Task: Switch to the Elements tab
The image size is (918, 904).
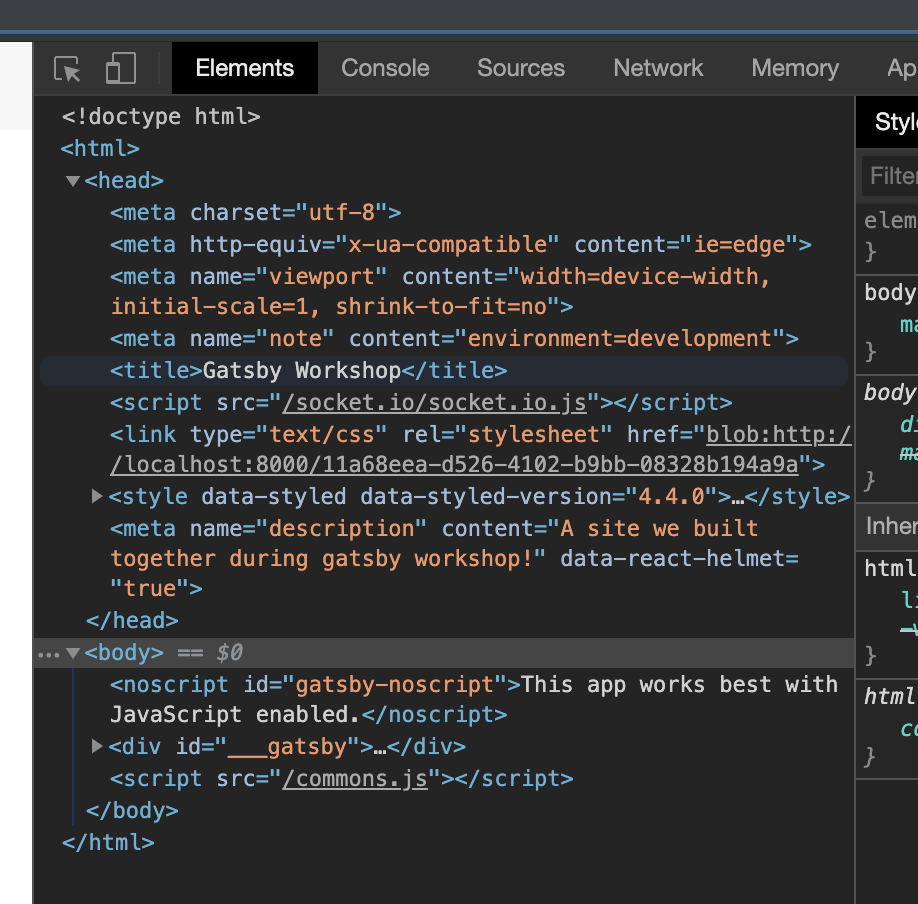Action: click(245, 68)
